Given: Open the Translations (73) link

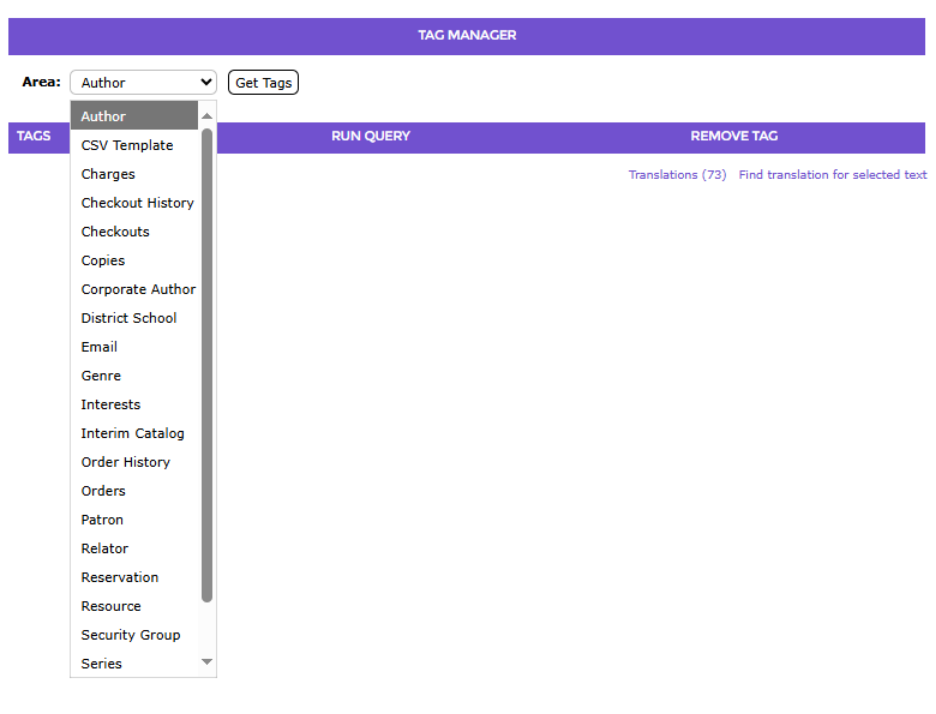Looking at the screenshot, I should point(677,174).
